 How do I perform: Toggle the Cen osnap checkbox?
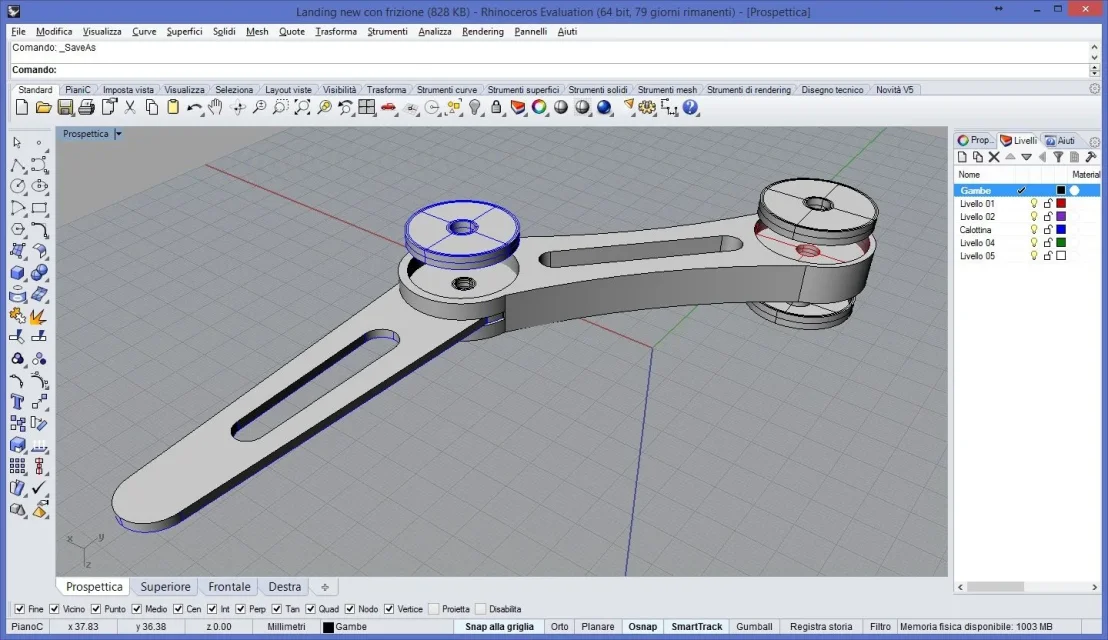(178, 609)
